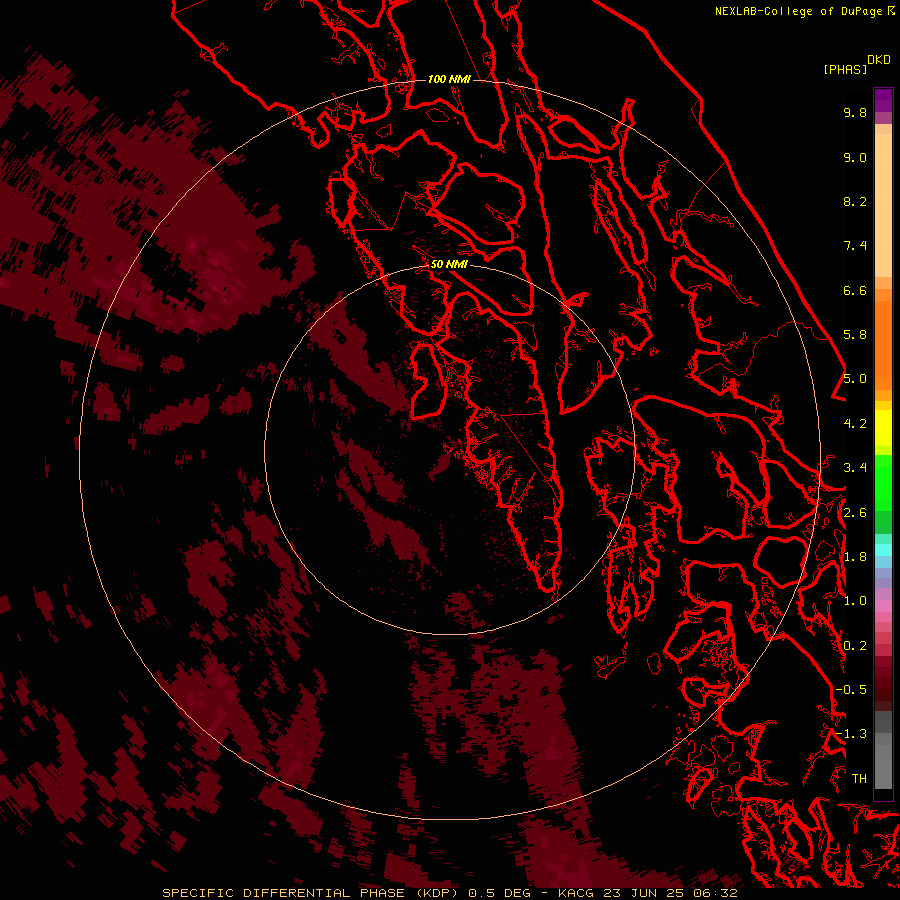Click the 100 NMI range ring label

click(x=449, y=79)
